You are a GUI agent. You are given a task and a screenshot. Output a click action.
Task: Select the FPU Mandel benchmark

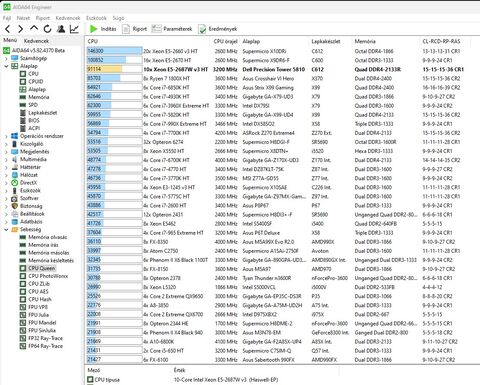(38, 323)
